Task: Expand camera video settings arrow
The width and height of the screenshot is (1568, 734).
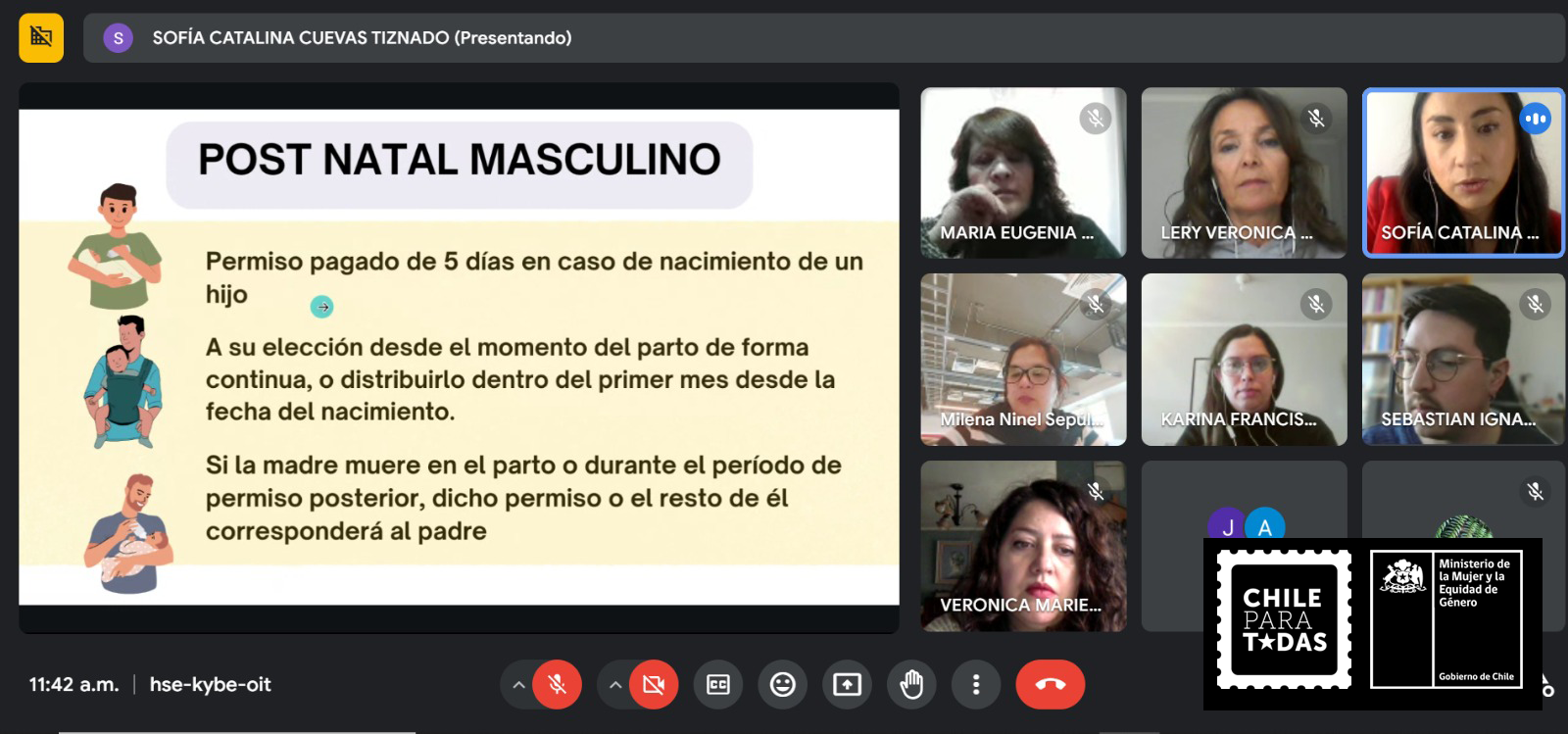Action: pyautogui.click(x=614, y=684)
